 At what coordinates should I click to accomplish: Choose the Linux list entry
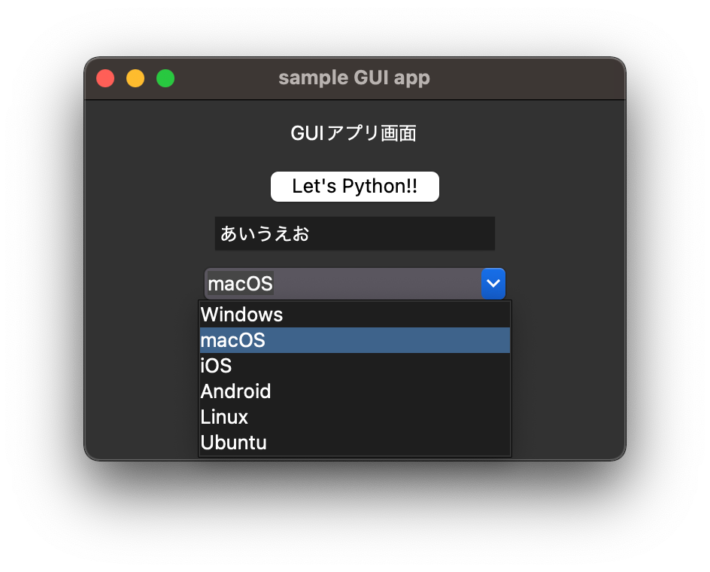pos(355,417)
